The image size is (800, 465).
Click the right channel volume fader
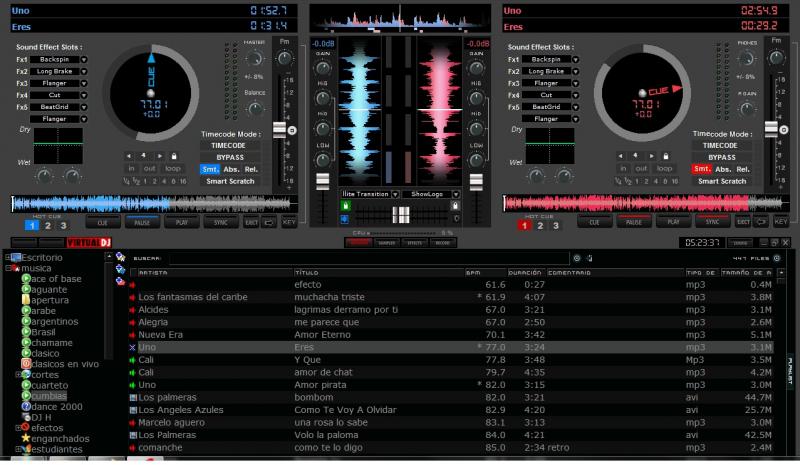[x=476, y=182]
